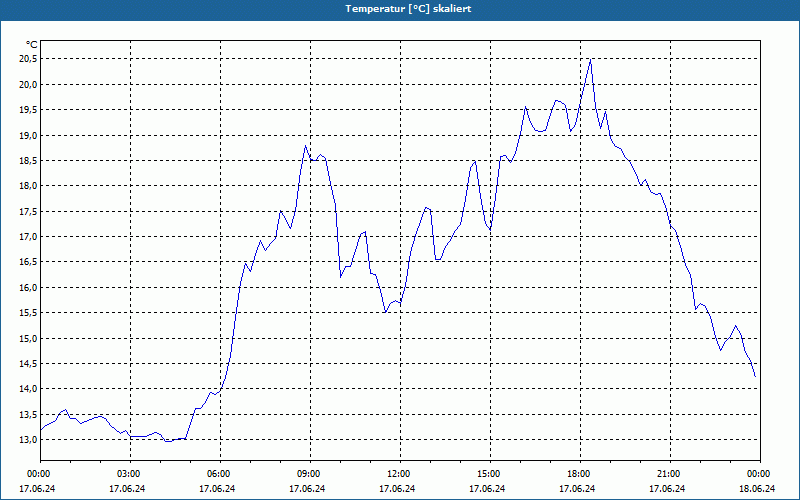The height and width of the screenshot is (500, 800).
Task: Click the 13,5 y-axis label
Action: point(29,415)
